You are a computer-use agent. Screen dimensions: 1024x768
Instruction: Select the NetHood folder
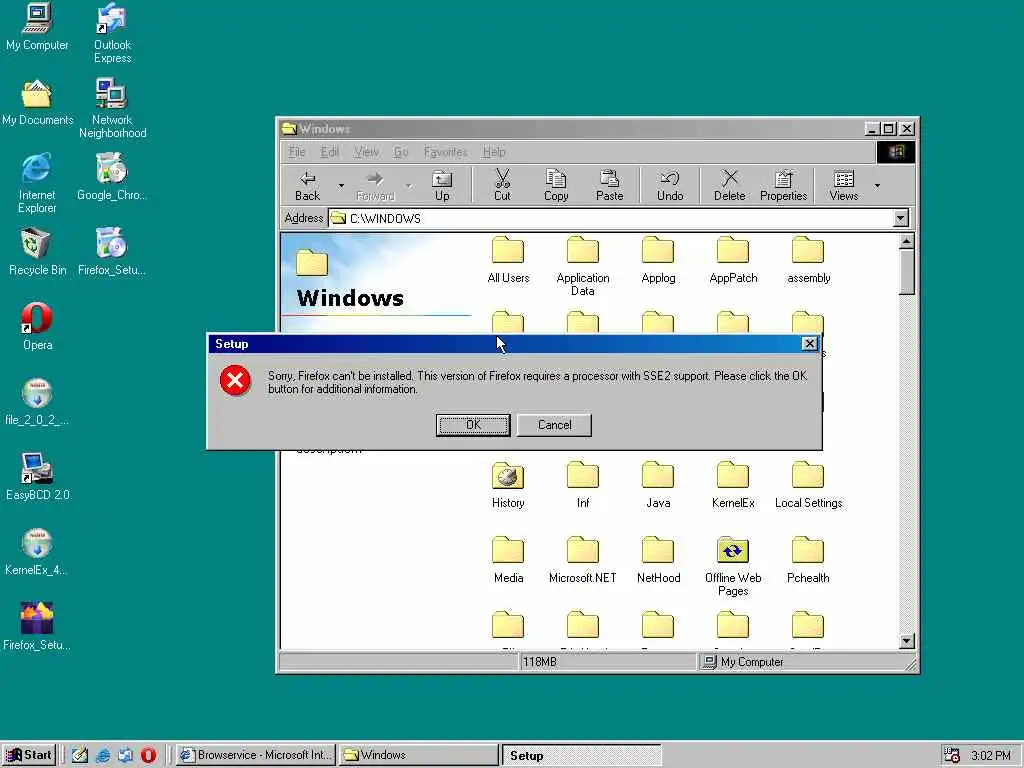tap(658, 560)
